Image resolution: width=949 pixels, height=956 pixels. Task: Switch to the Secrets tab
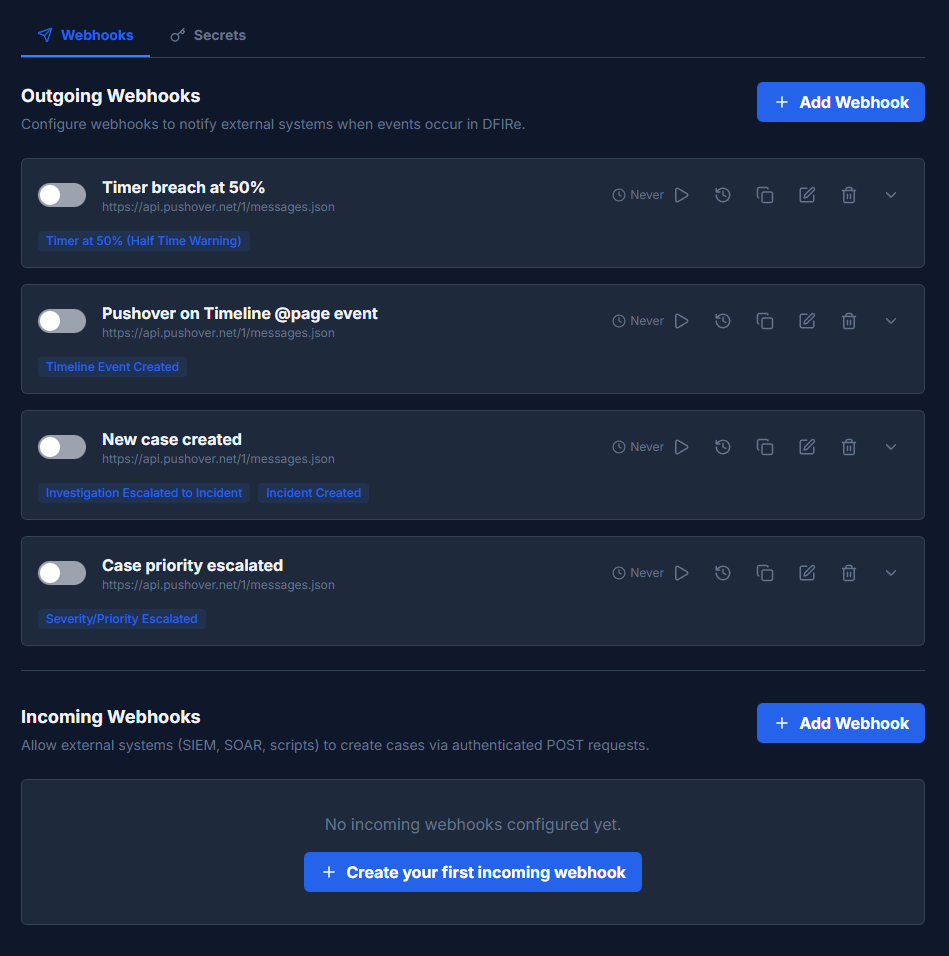coord(208,34)
